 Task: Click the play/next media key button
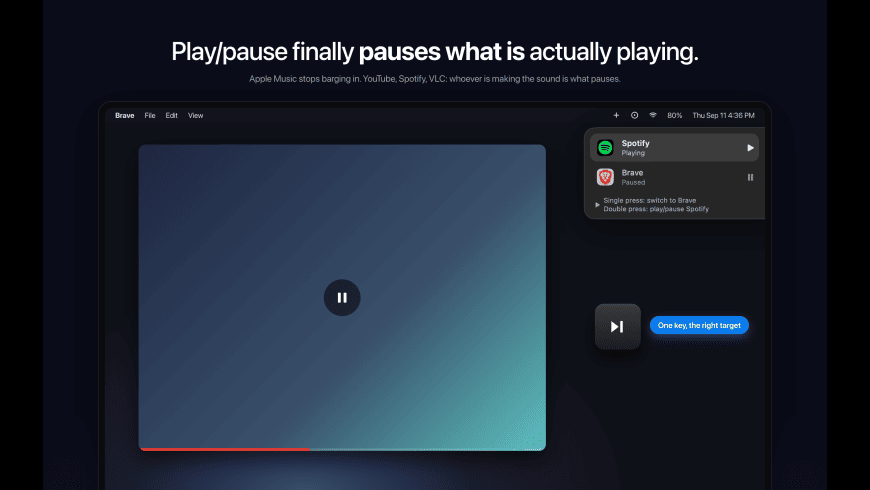click(618, 326)
